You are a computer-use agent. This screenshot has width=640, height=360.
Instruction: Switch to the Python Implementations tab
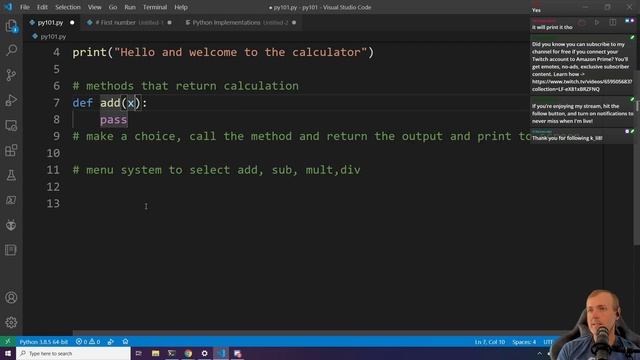(x=241, y=22)
